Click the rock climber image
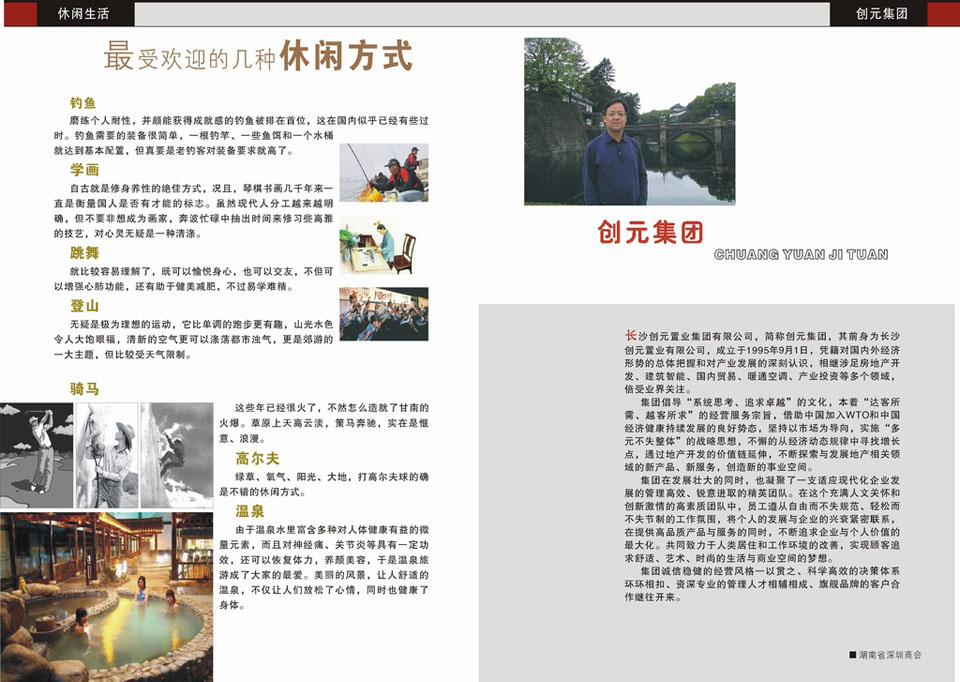Screen dimensions: 960x682 click(x=177, y=455)
